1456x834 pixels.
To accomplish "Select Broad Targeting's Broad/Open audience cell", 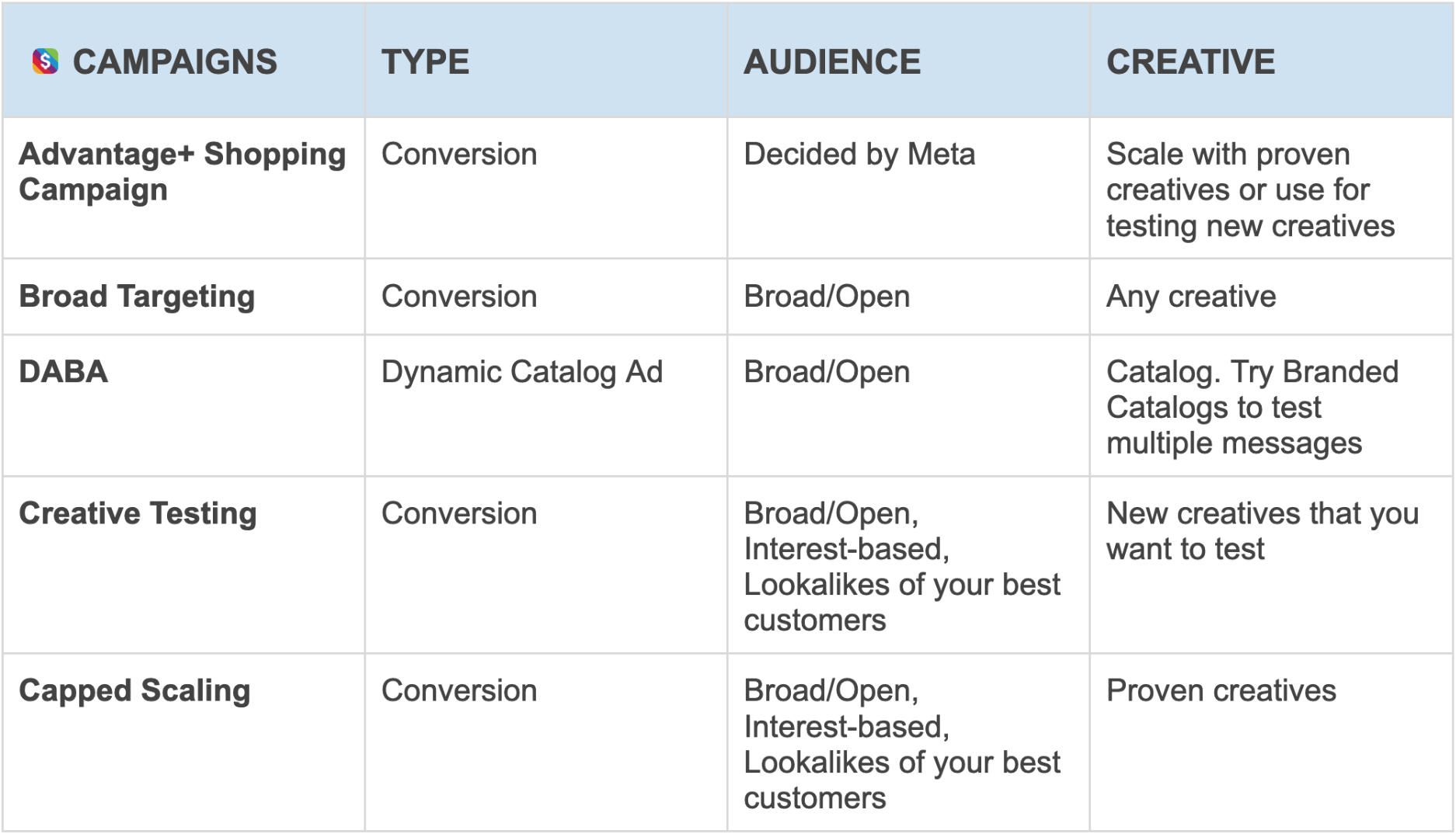I will point(827,297).
